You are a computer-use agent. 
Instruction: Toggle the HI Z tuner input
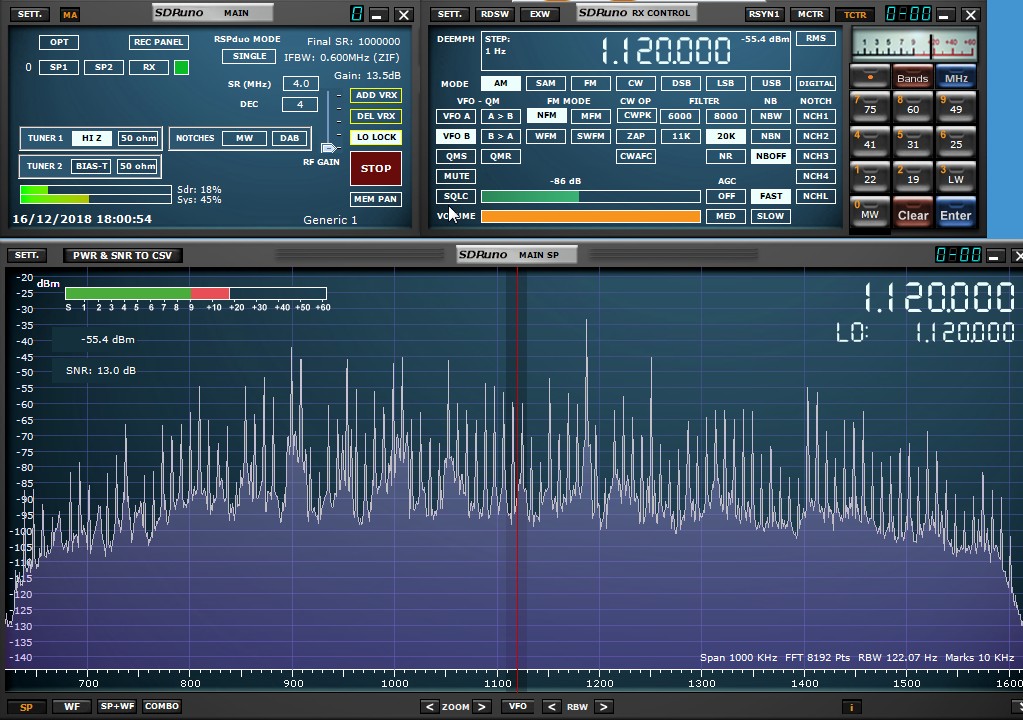(x=91, y=138)
